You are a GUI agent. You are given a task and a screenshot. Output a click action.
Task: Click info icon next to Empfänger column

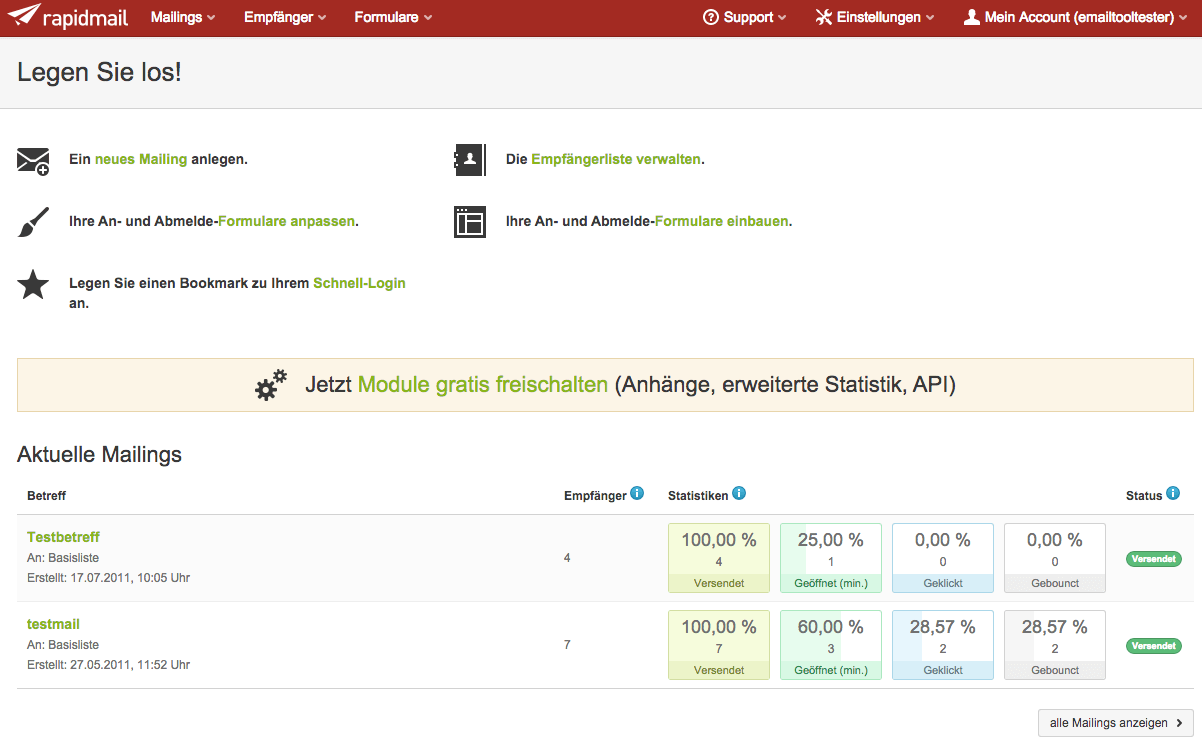pyautogui.click(x=637, y=494)
